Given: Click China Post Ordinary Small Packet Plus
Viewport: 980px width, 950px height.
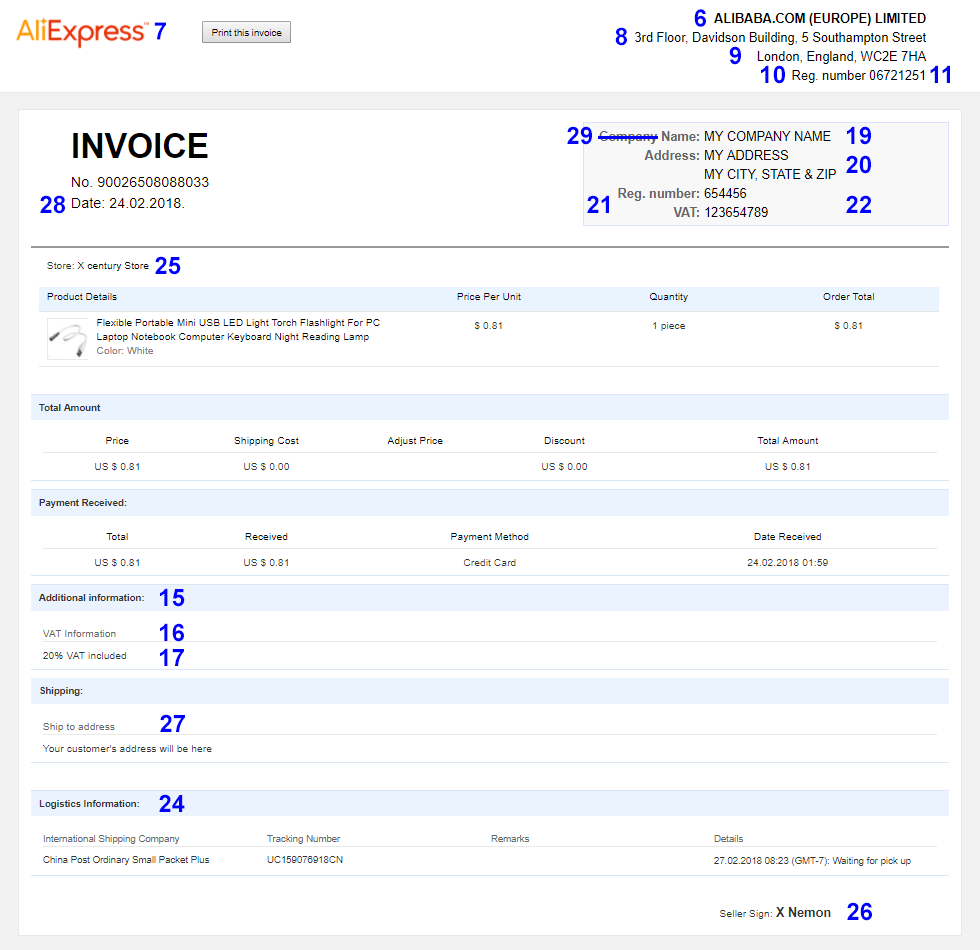Looking at the screenshot, I should coord(126,860).
